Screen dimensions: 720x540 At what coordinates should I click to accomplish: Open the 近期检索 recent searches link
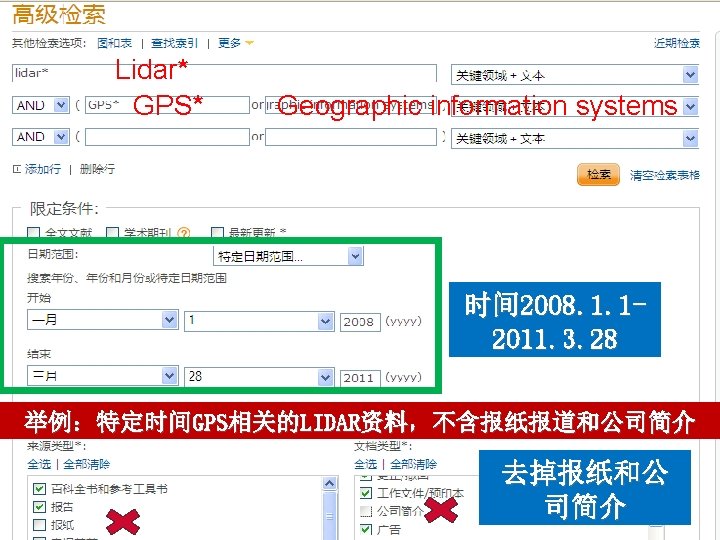(676, 43)
